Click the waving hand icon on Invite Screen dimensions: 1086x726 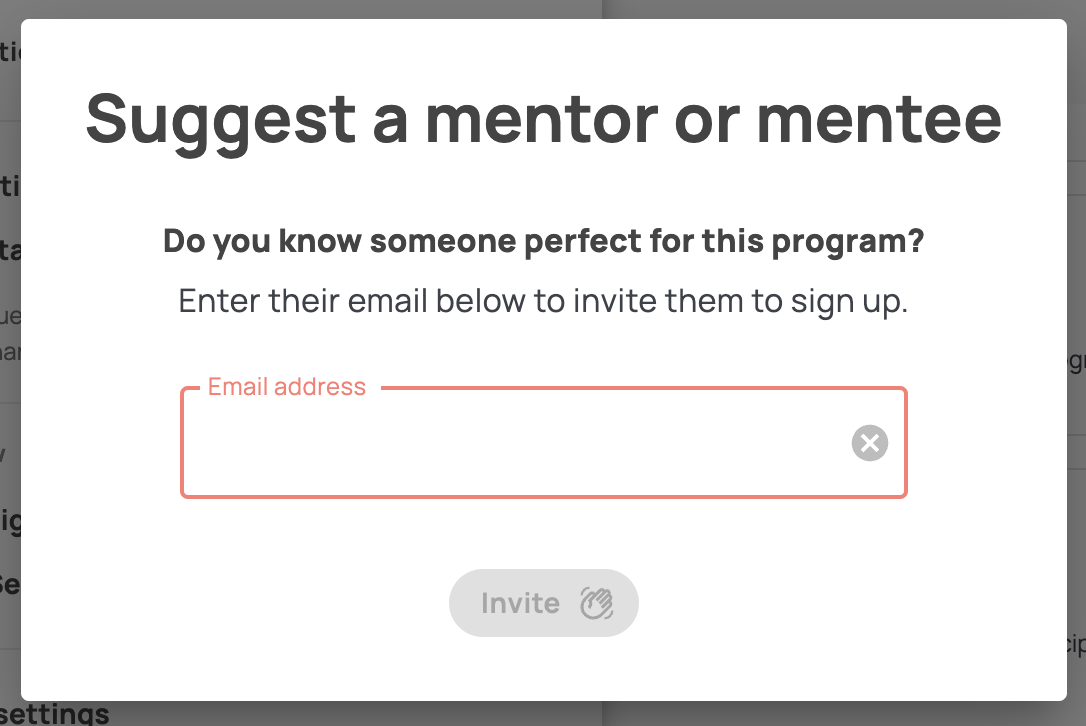click(596, 603)
